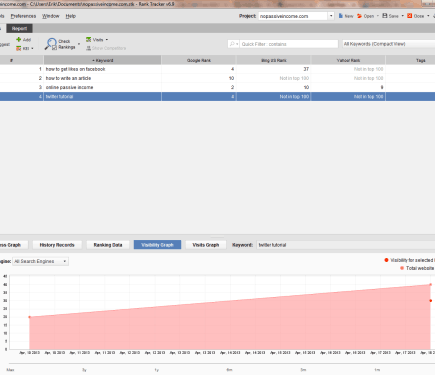The height and width of the screenshot is (375, 435).
Task: Click the red Close project icon
Action: point(410,16)
